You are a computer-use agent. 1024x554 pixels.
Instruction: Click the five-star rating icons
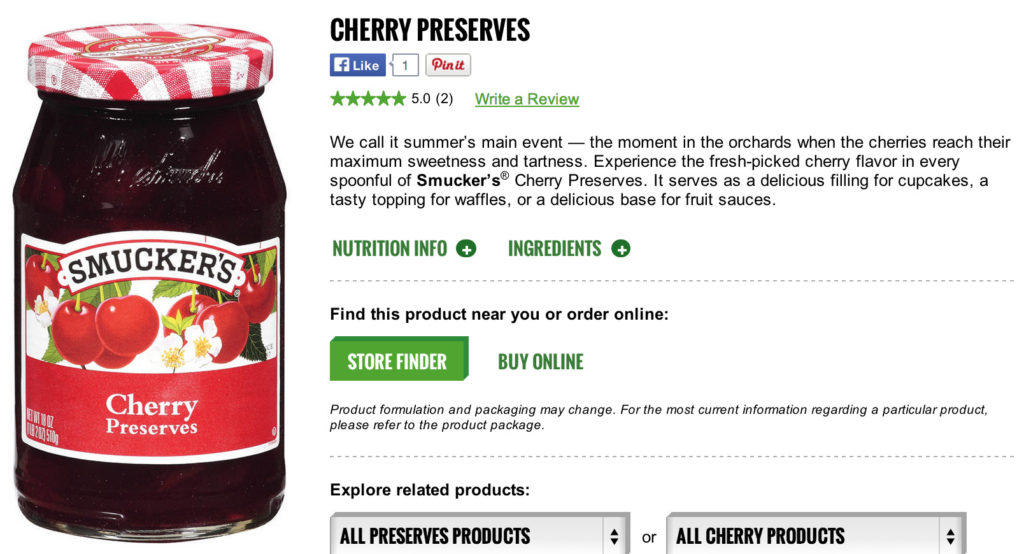tap(368, 99)
